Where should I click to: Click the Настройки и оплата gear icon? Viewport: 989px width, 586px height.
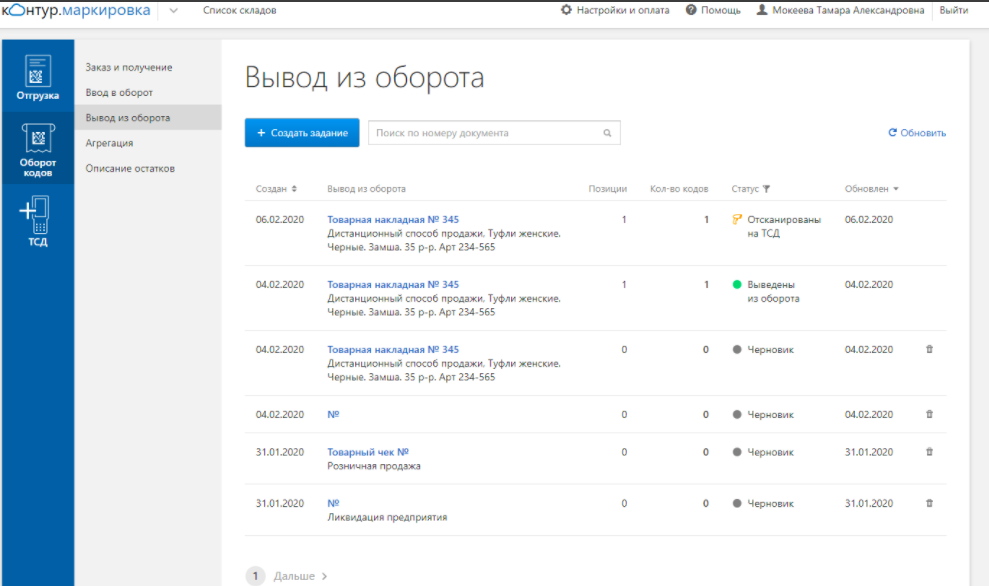point(566,10)
